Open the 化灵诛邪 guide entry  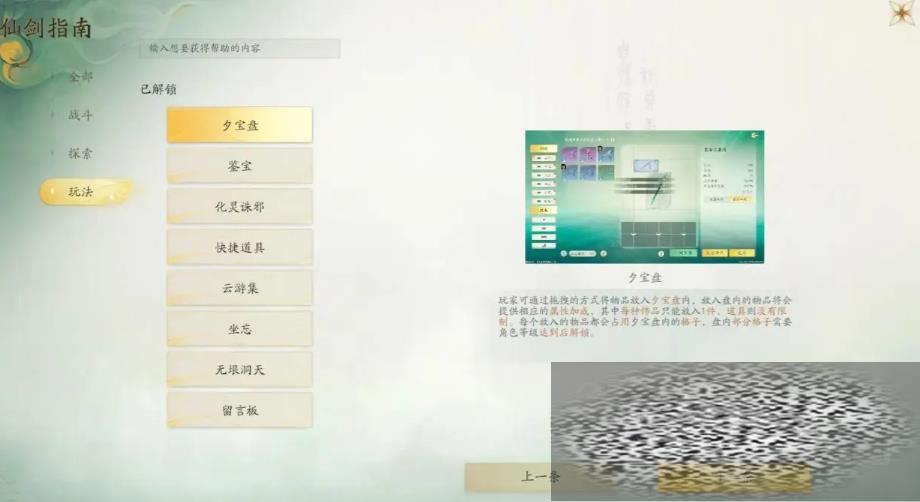point(239,206)
